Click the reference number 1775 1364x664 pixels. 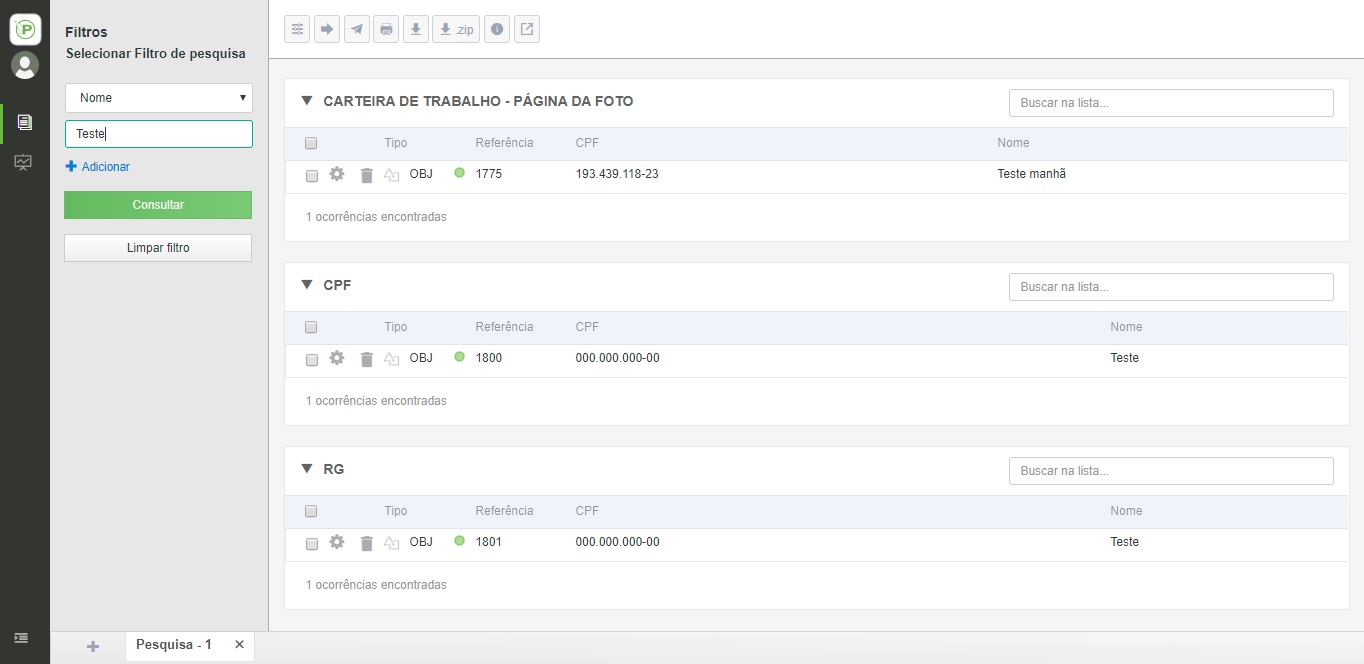(x=489, y=174)
